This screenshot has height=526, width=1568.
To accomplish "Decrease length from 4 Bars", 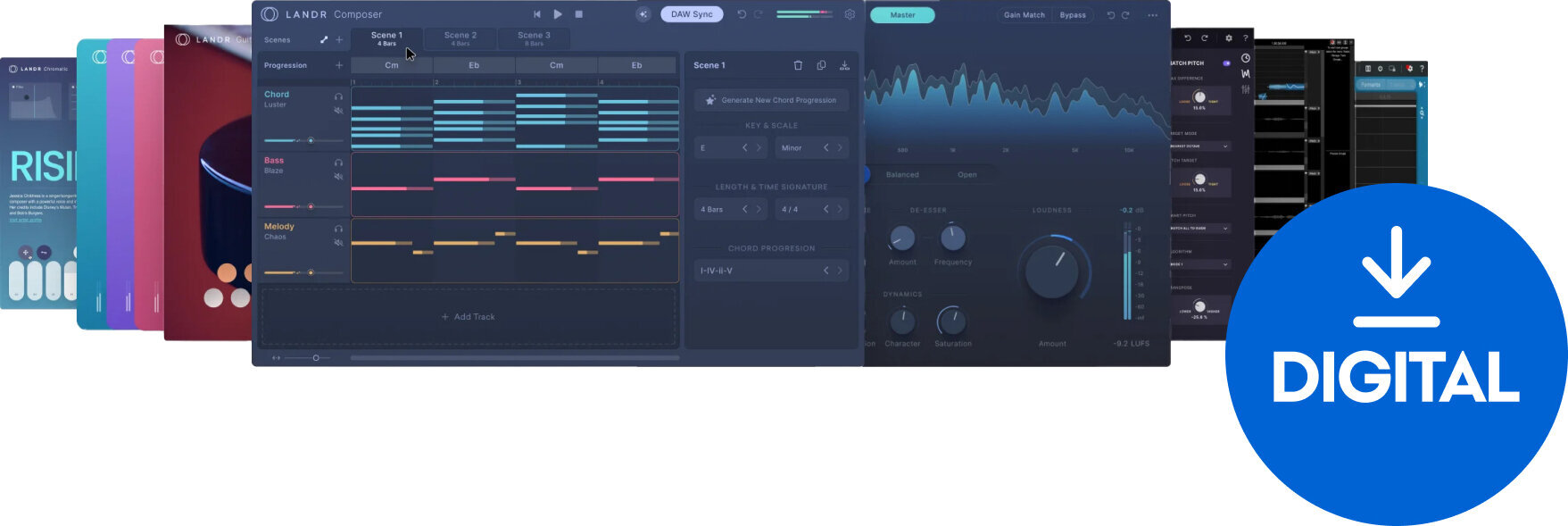I will [745, 209].
